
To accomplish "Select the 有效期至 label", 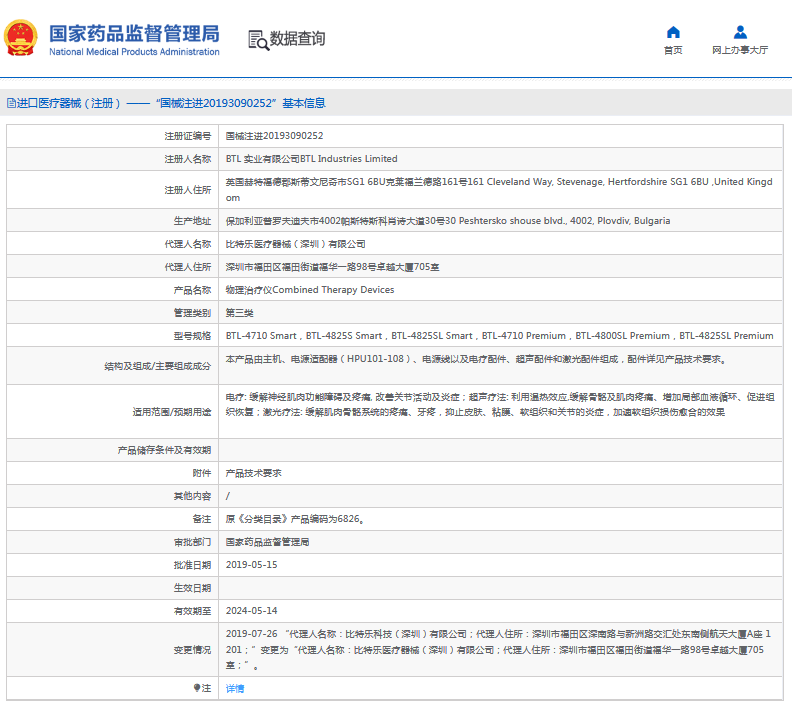I will tap(192, 611).
